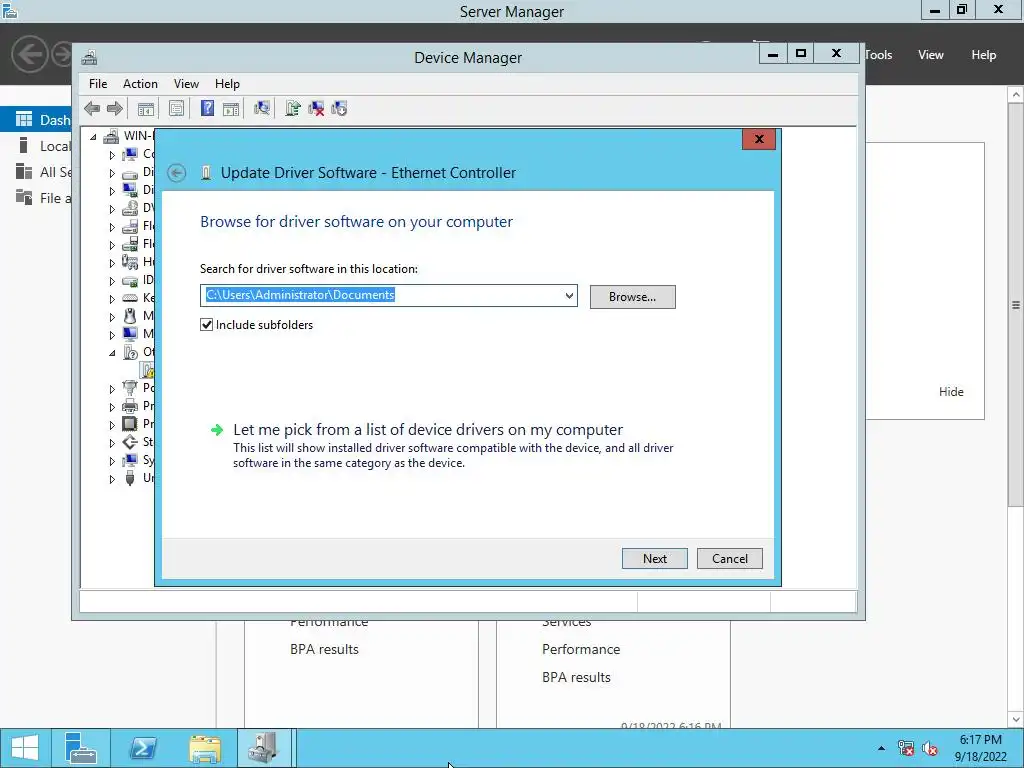Collapse the Other devices node triangle
This screenshot has width=1024, height=768.
point(112,353)
